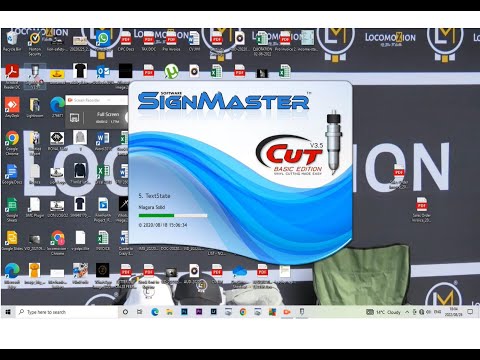Viewport: 480px width, 360px height.
Task: Click the uTorrent desktop icon
Action: tap(171, 72)
